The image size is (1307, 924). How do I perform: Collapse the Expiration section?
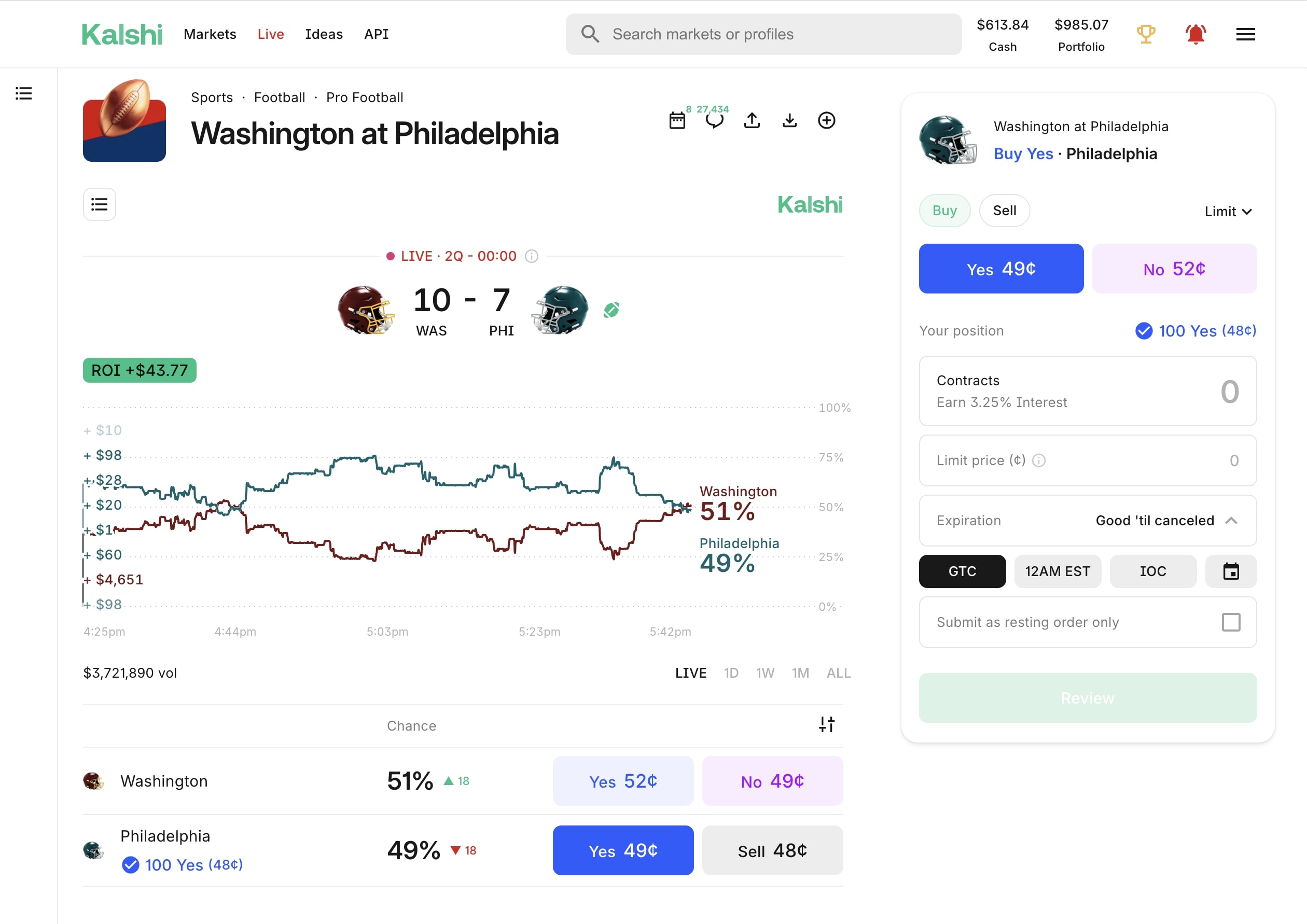[x=1232, y=520]
